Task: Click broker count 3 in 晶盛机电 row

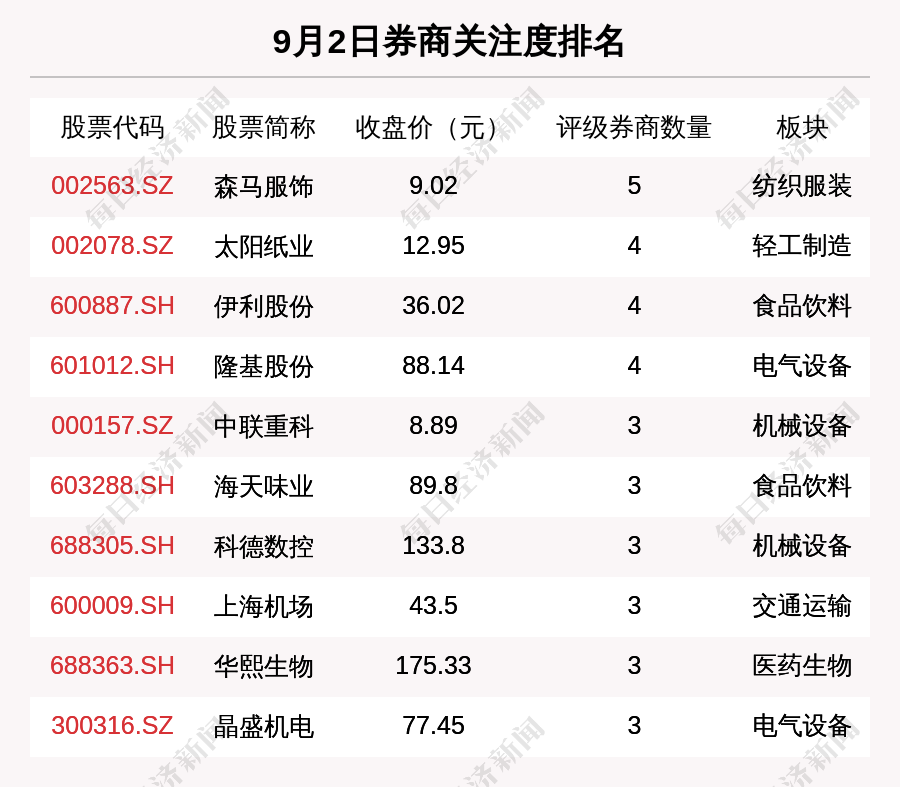Action: click(634, 726)
